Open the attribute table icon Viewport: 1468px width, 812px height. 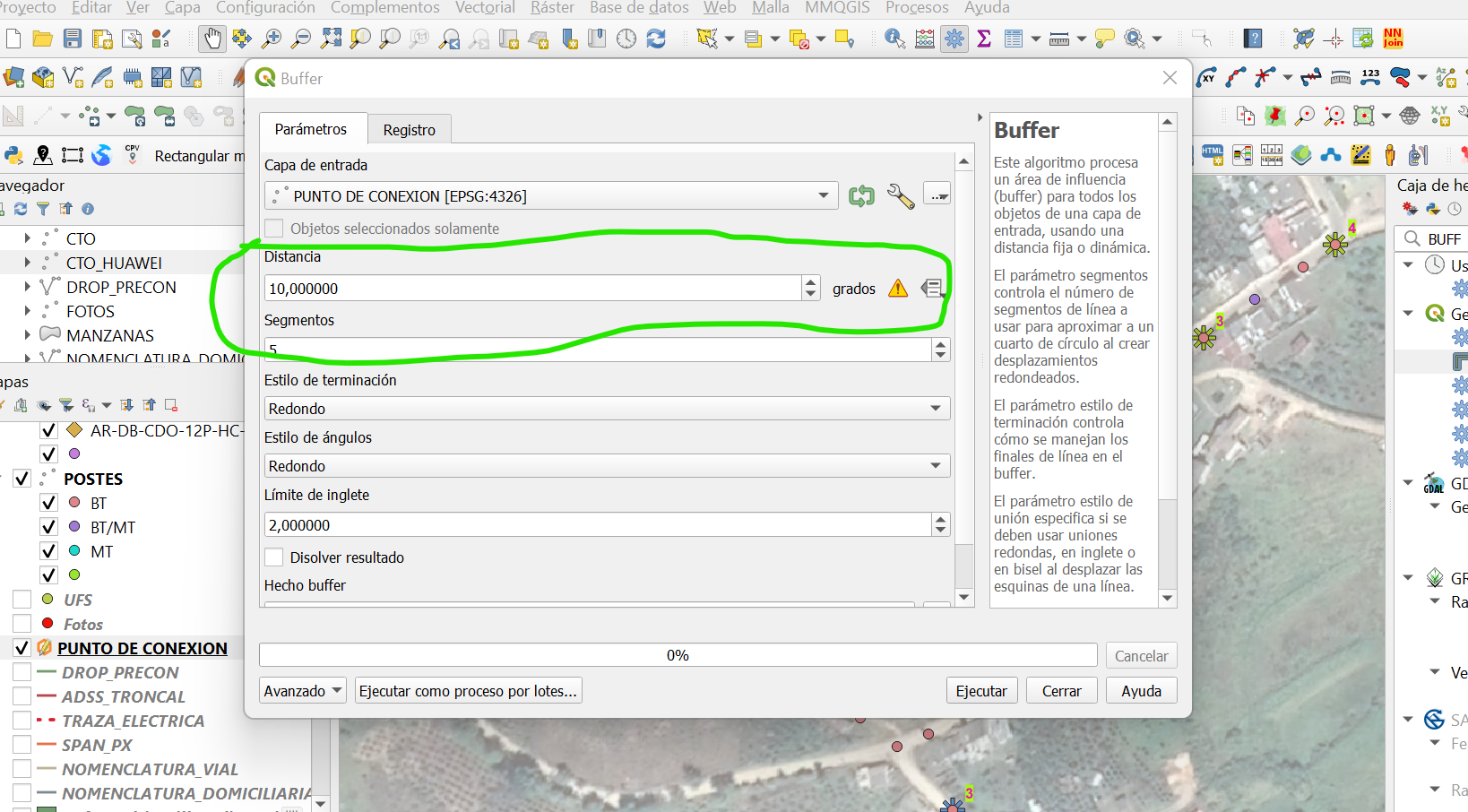[x=1015, y=39]
